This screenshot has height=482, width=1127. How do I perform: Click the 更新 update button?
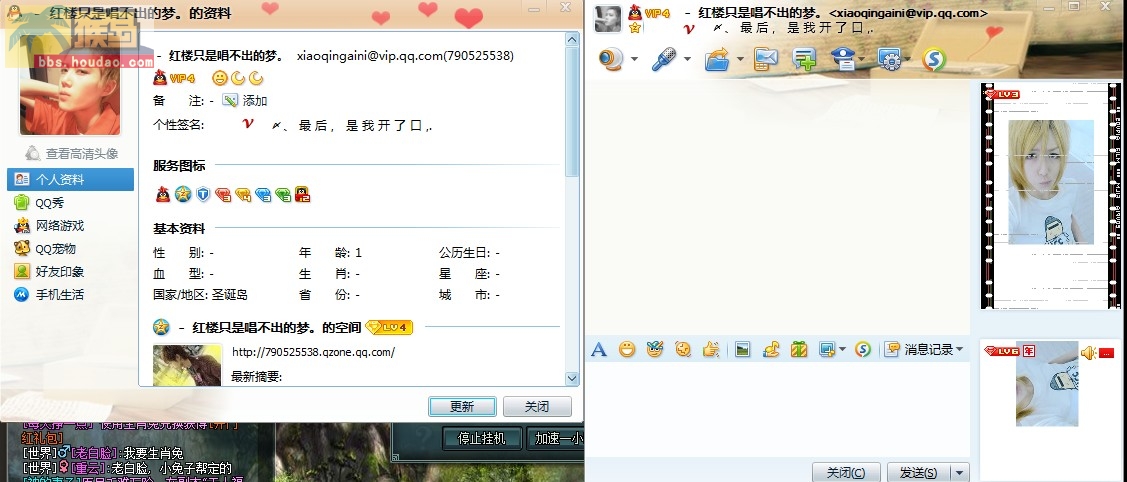462,406
